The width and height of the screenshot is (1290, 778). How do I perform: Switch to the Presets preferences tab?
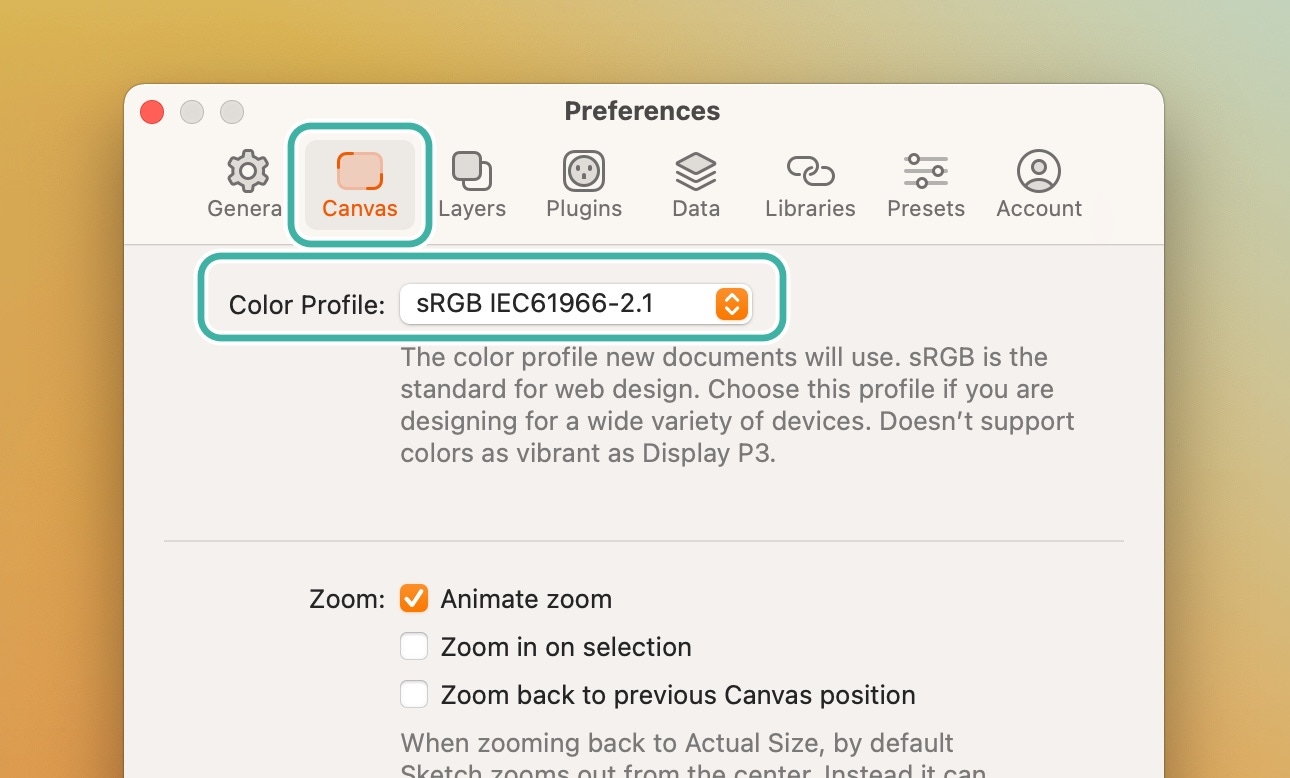(925, 185)
